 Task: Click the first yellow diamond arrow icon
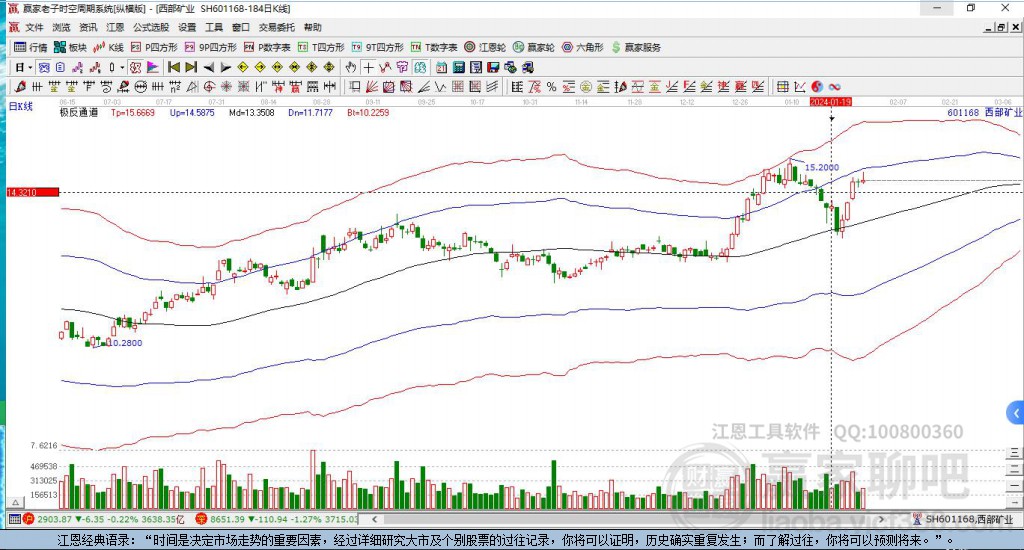coord(243,67)
